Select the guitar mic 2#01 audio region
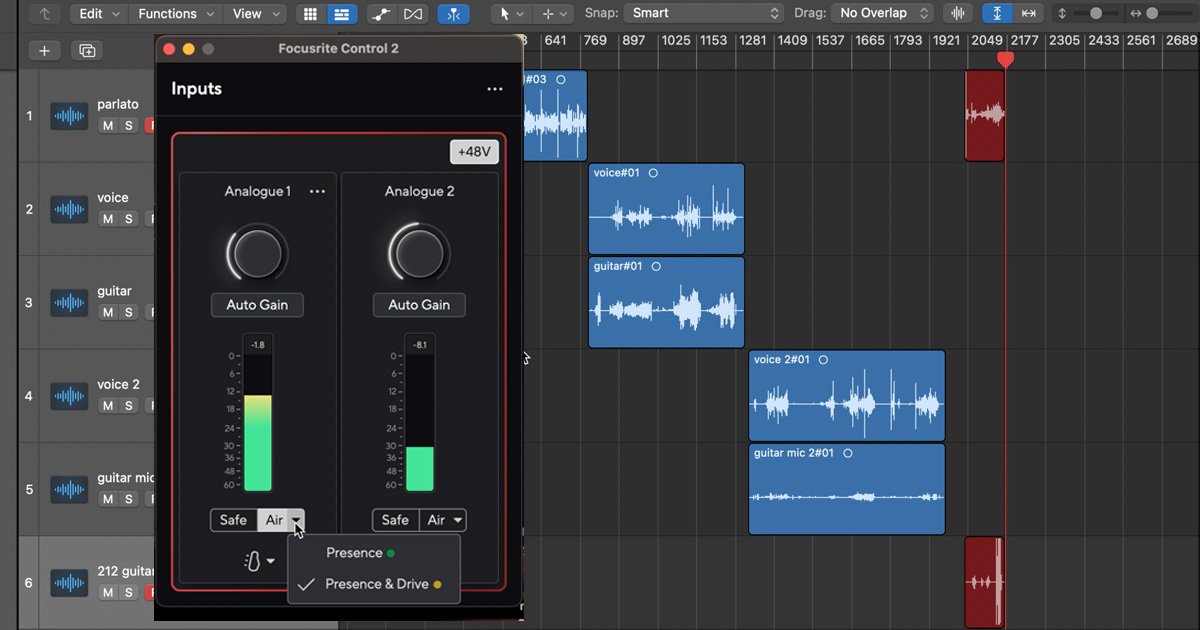This screenshot has width=1200, height=630. (847, 489)
